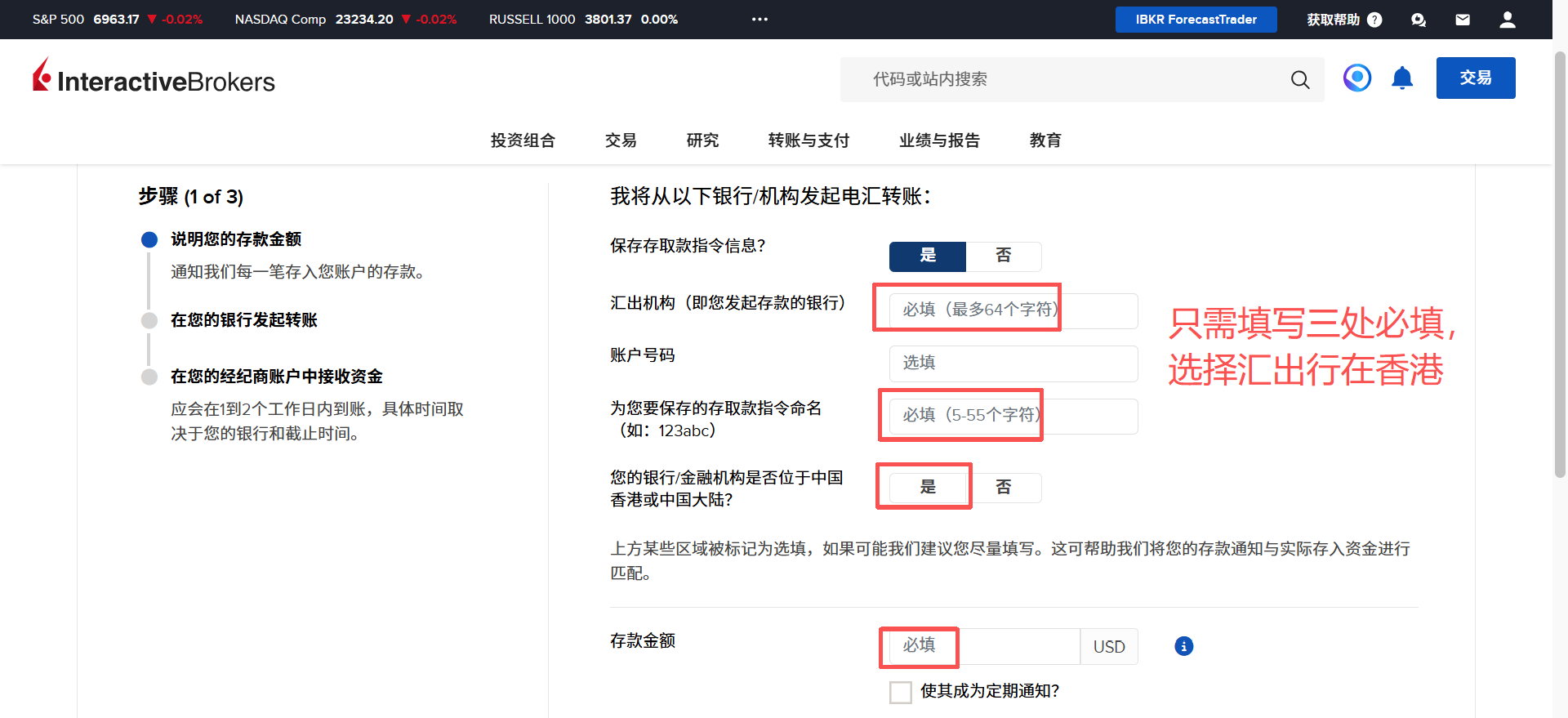Go to the 业绩与报告 menu
Image resolution: width=1568 pixels, height=718 pixels.
tap(939, 140)
